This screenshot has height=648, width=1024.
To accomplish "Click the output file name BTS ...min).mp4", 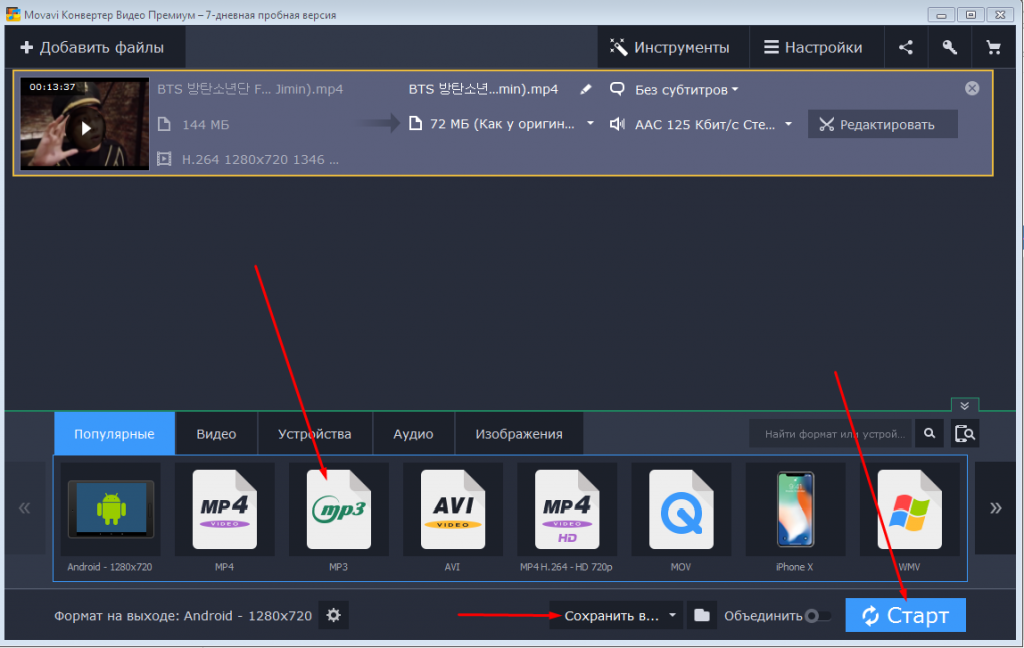I will pos(483,89).
